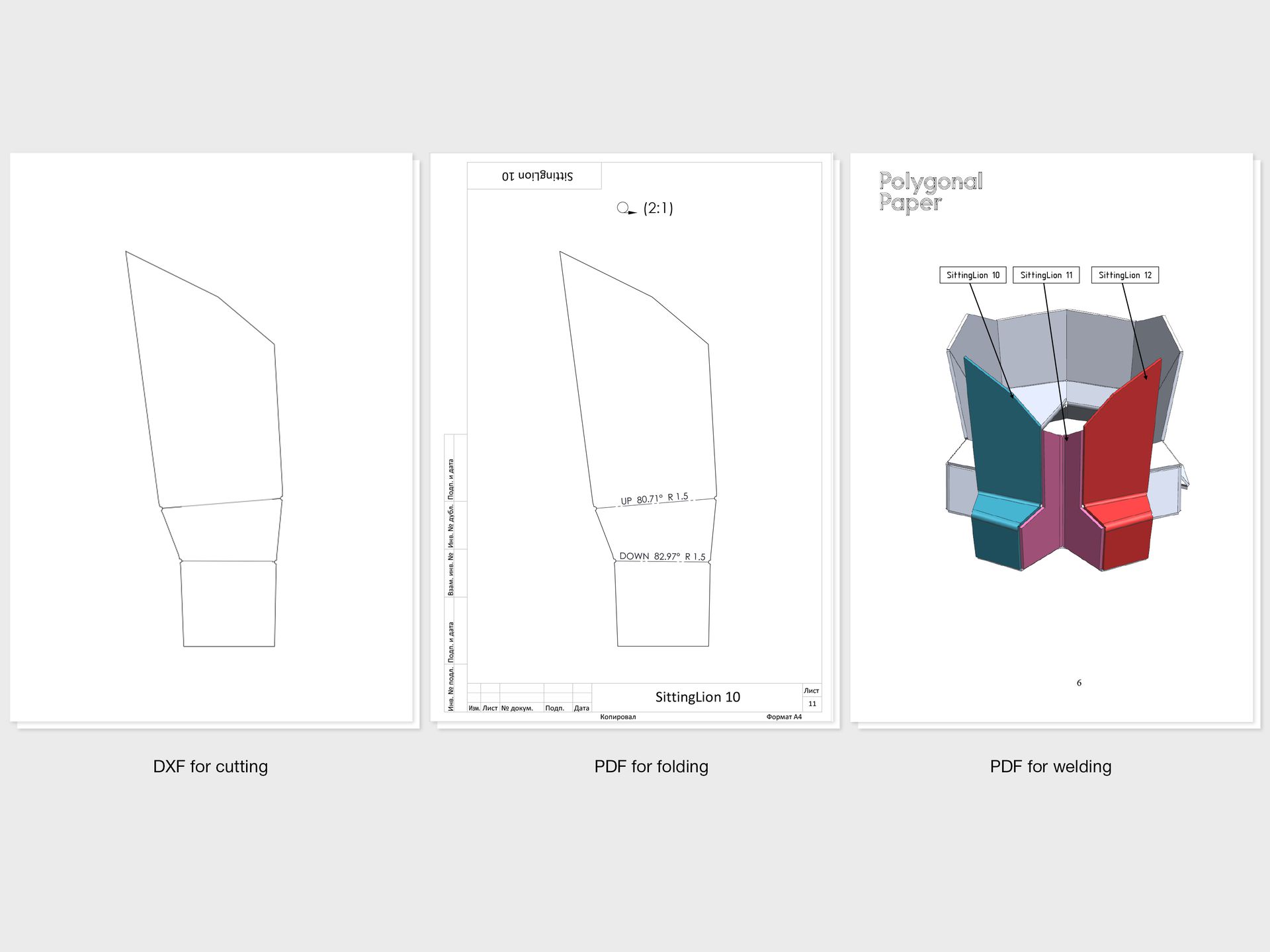Select the SittingLion 10 callout label
1270x952 pixels.
point(972,275)
